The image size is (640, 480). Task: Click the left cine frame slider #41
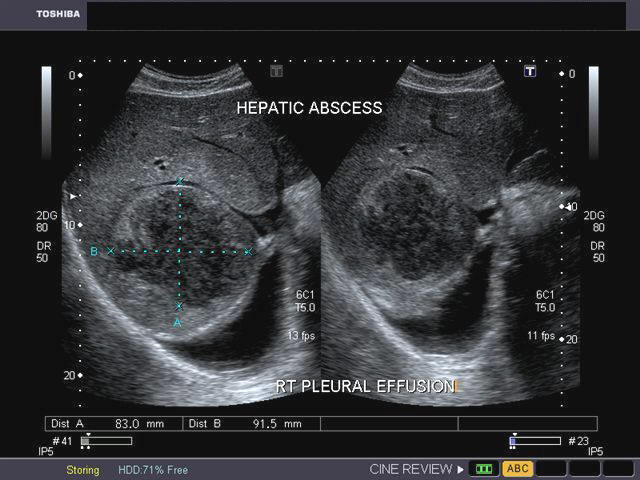106,440
